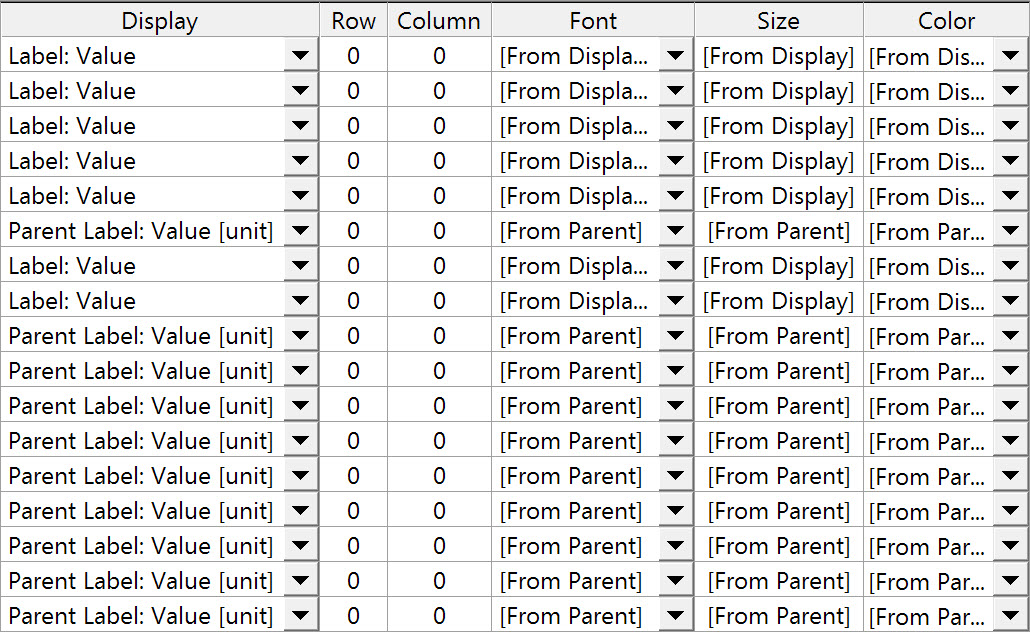Click the Font column header
Screen dimensions: 1030x632
(x=593, y=21)
